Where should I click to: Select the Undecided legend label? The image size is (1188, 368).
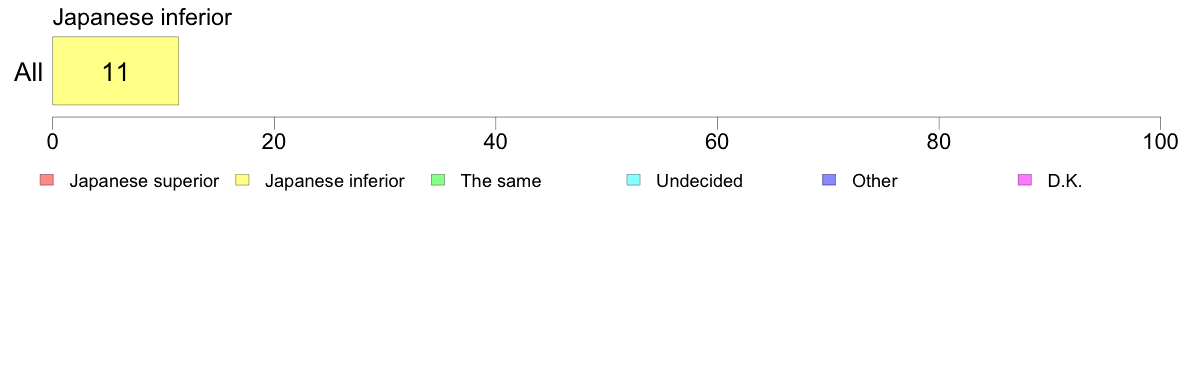pyautogui.click(x=699, y=181)
